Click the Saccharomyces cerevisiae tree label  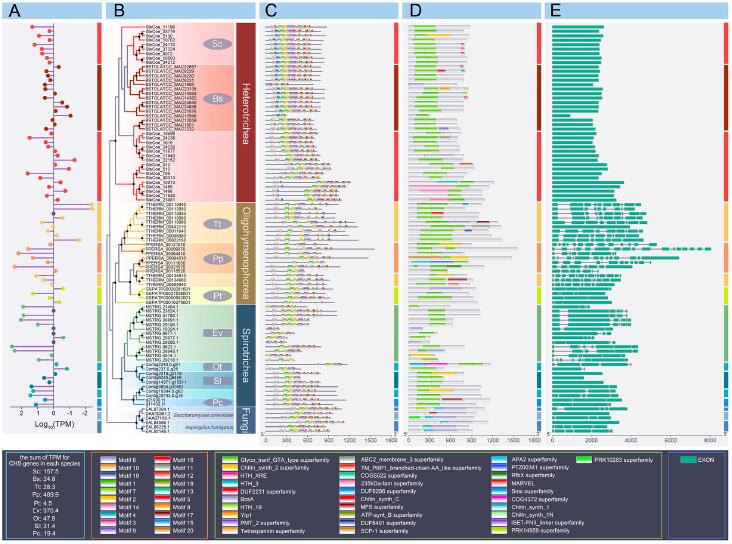pos(205,415)
